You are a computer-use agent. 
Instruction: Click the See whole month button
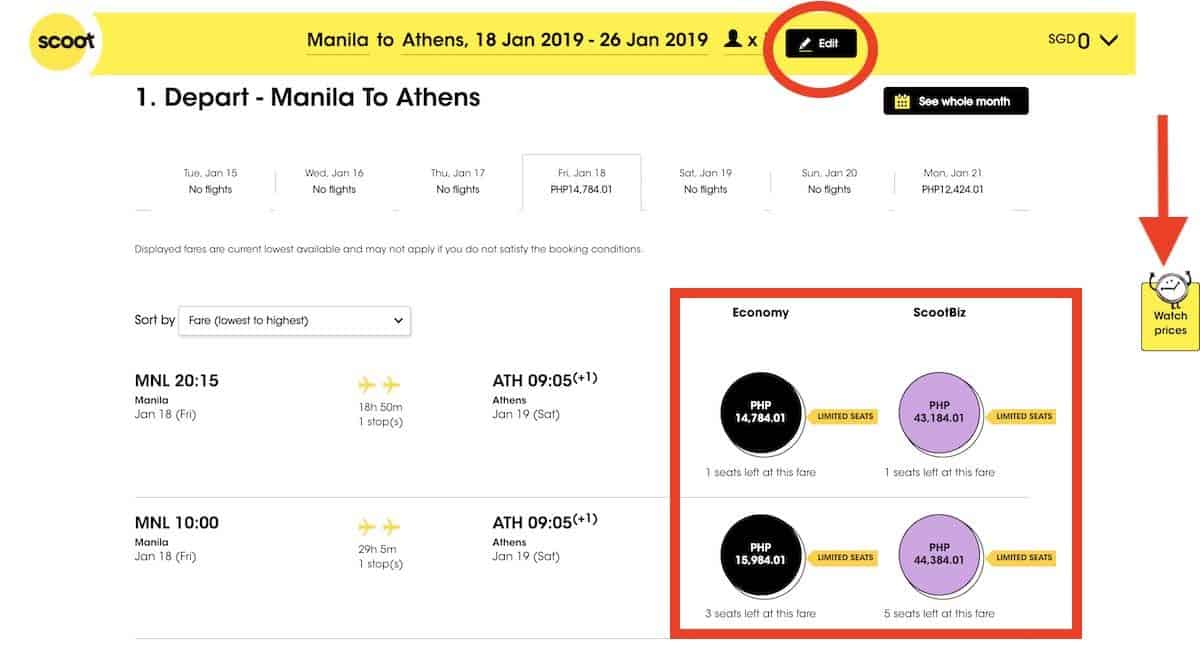click(955, 101)
